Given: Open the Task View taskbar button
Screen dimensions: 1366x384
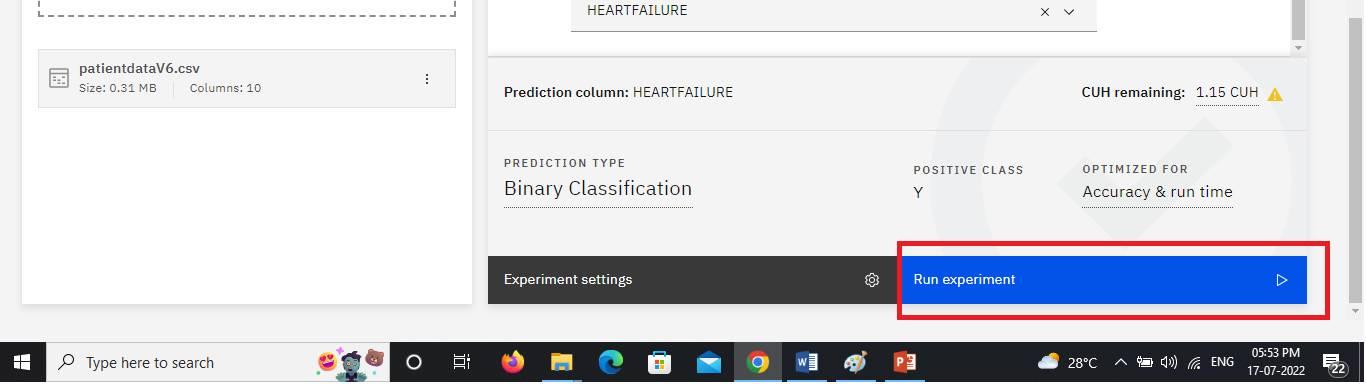Looking at the screenshot, I should pyautogui.click(x=462, y=362).
